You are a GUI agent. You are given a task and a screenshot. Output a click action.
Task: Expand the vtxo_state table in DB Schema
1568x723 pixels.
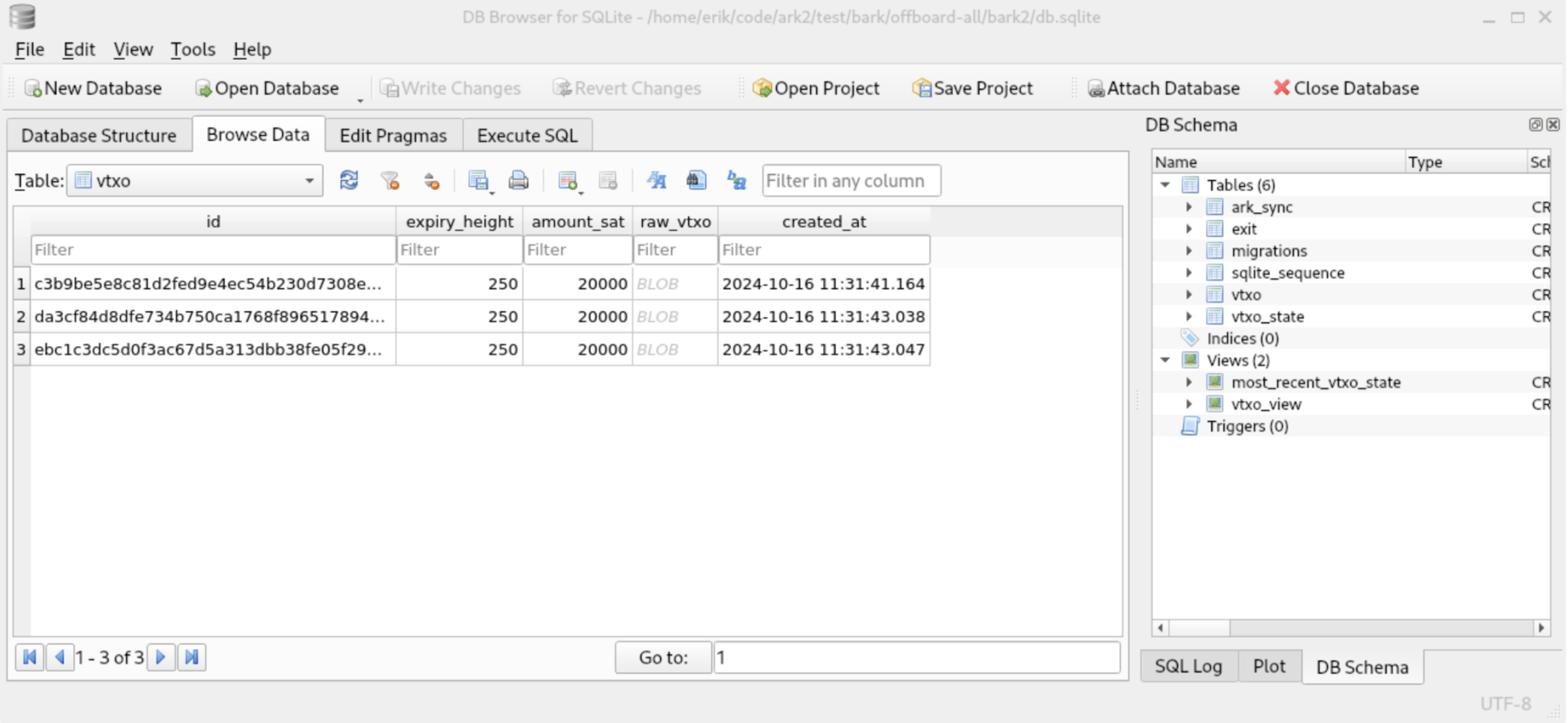point(1189,316)
